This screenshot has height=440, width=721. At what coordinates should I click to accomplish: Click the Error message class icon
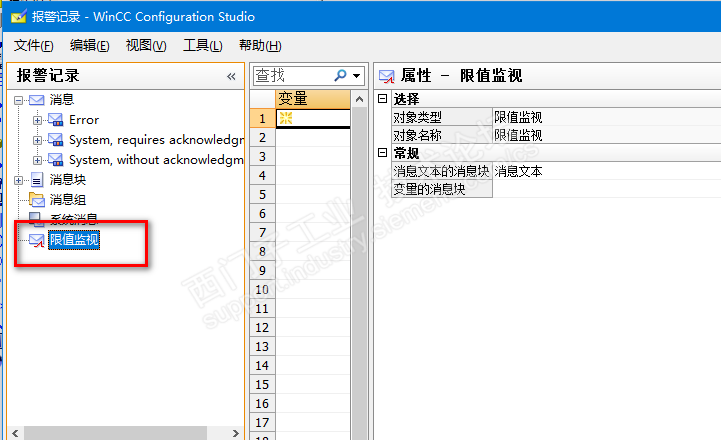56,120
